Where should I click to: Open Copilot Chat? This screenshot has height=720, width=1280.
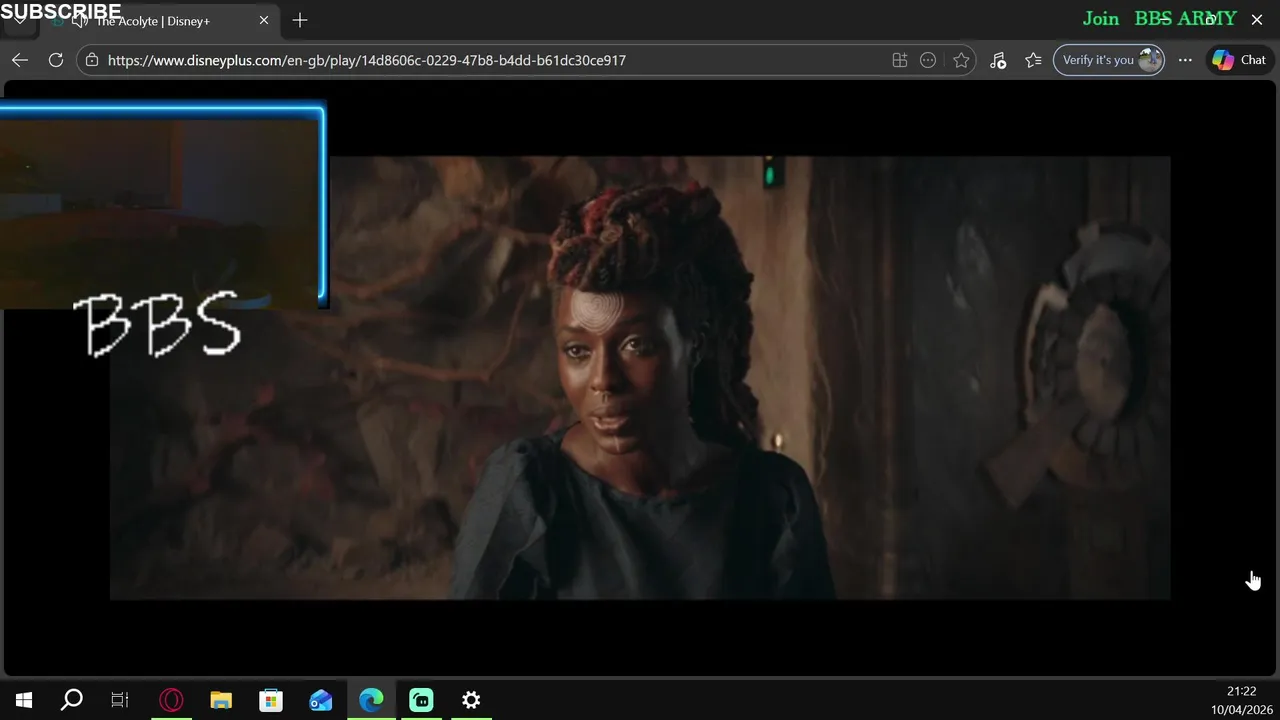click(1239, 60)
